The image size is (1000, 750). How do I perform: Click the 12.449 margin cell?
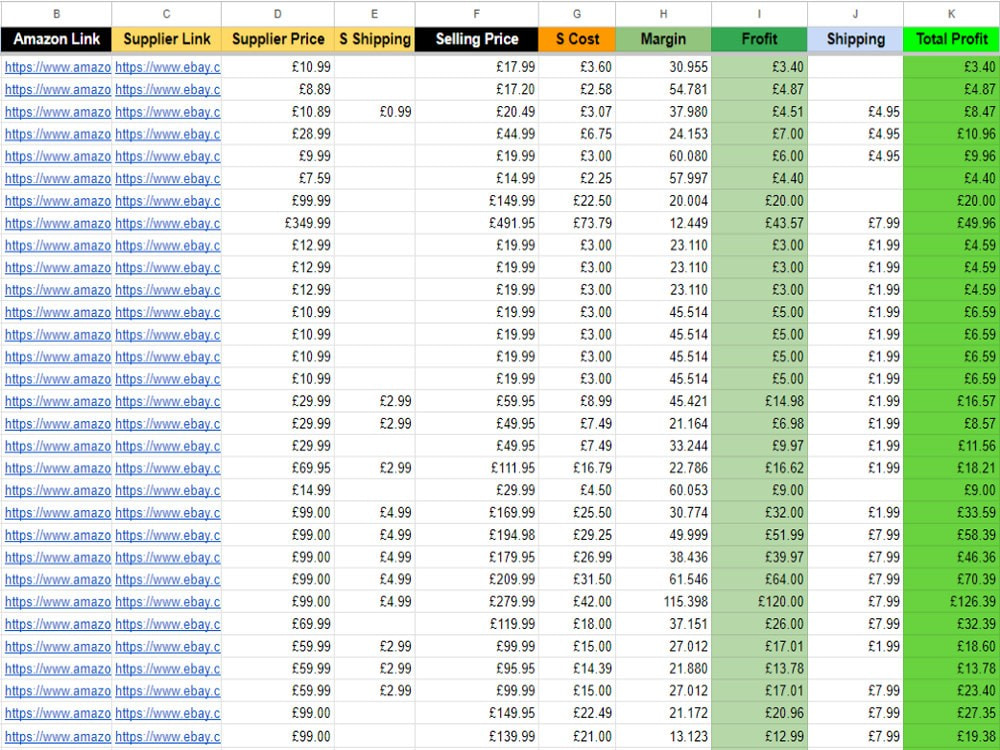663,223
